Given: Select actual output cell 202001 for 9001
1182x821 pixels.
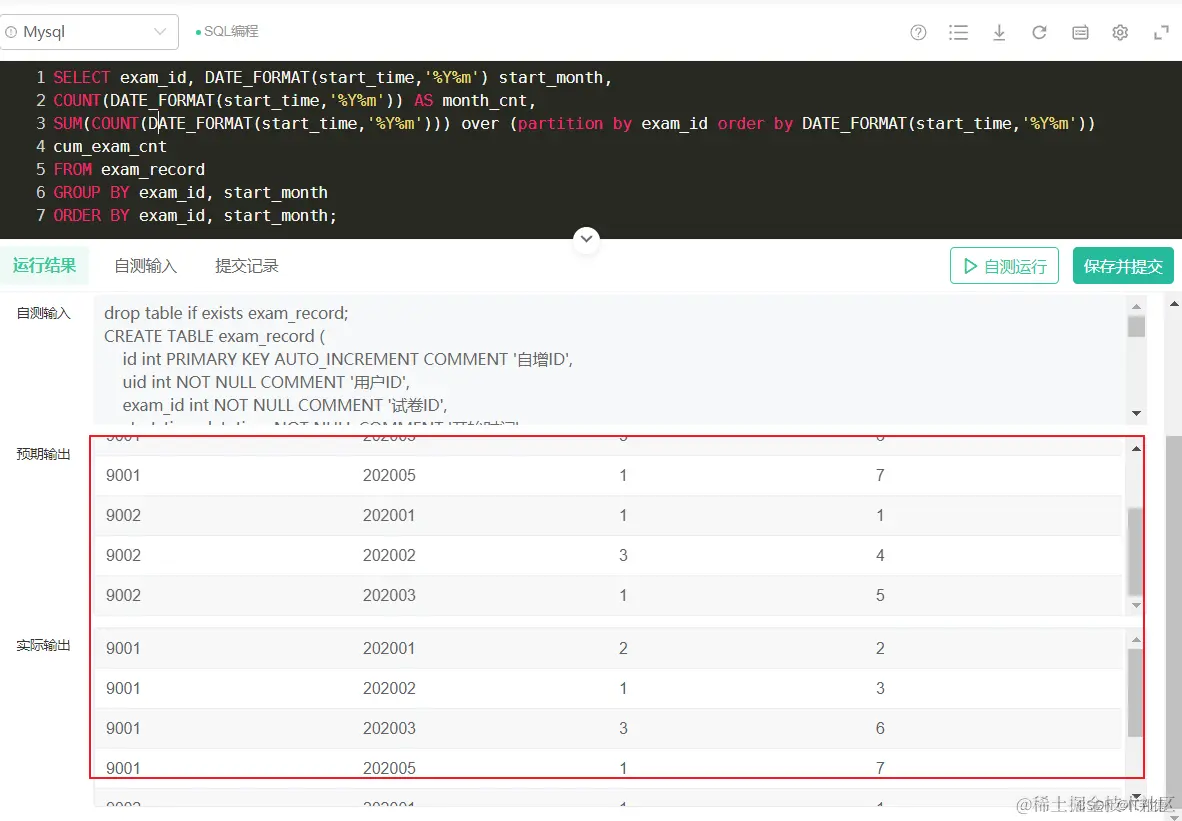Looking at the screenshot, I should [x=389, y=648].
